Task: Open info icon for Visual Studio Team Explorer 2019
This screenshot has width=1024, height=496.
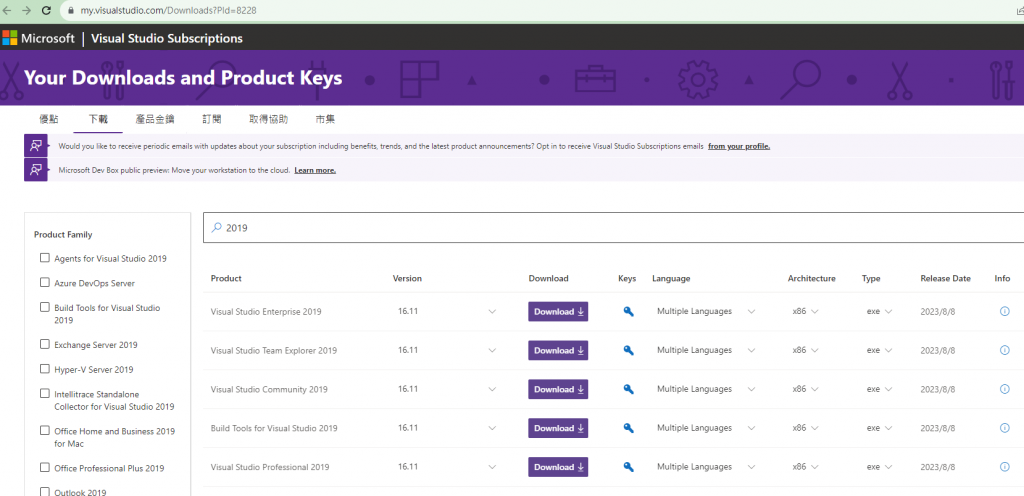Action: 1004,350
